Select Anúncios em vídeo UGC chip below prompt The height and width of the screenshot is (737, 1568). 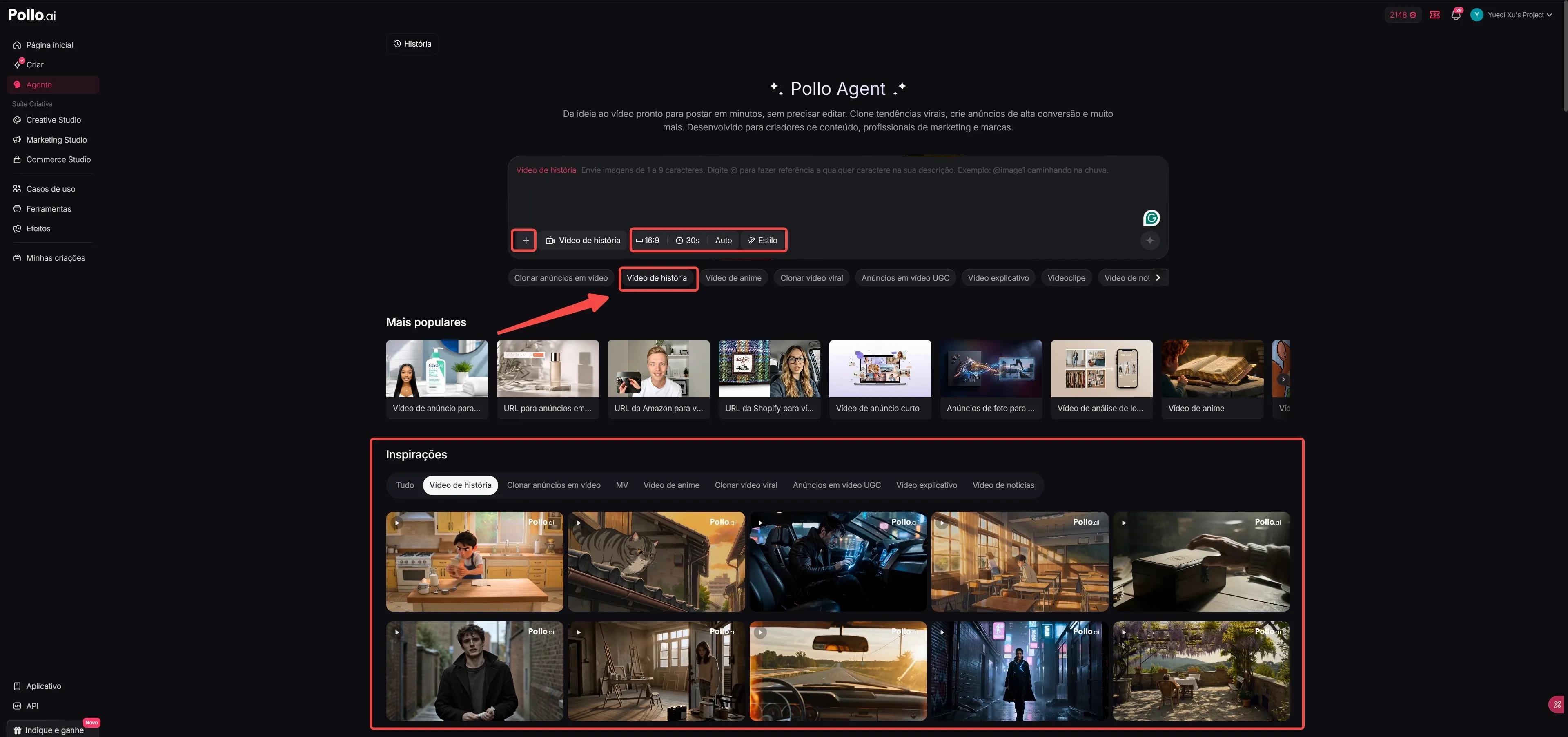coord(905,278)
